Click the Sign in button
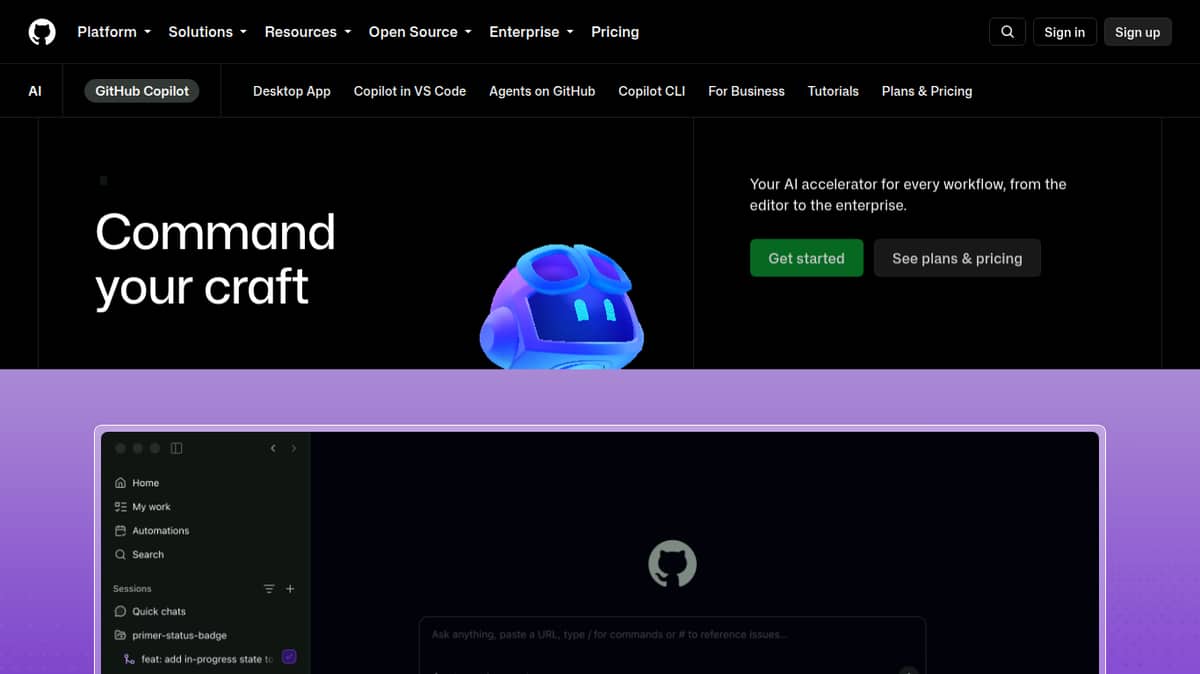Image resolution: width=1200 pixels, height=674 pixels. (1064, 32)
